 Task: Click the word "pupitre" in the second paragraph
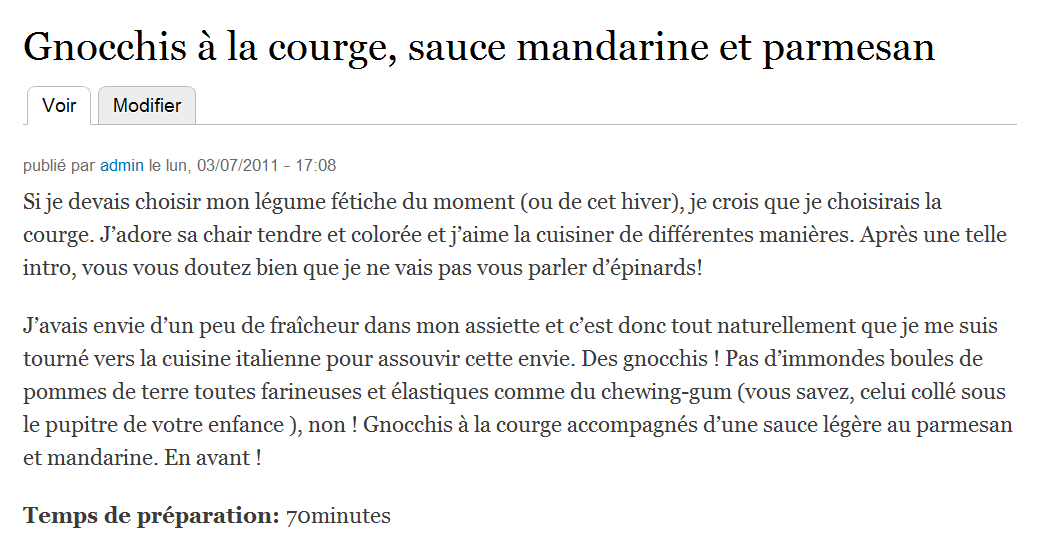tap(75, 425)
